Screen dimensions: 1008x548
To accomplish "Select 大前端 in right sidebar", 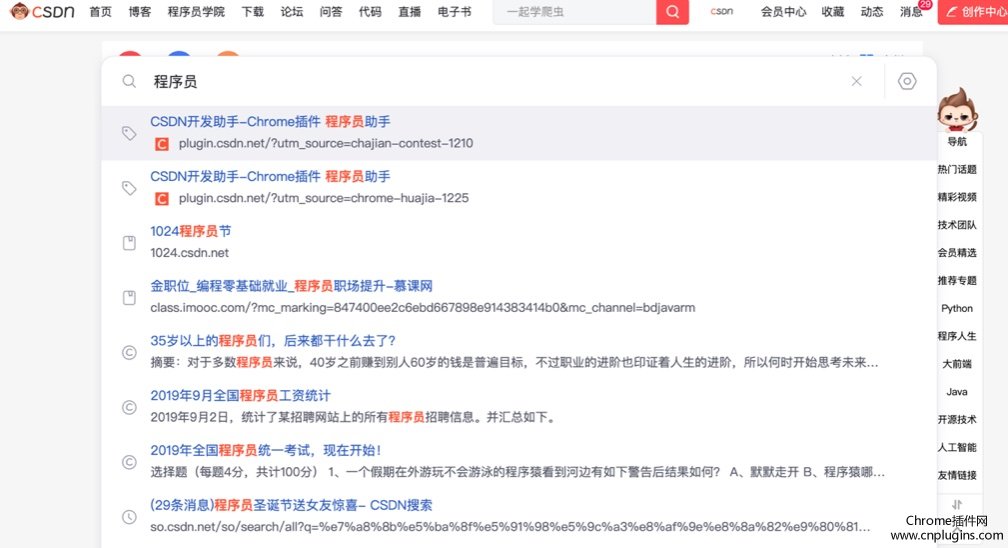I will [957, 363].
